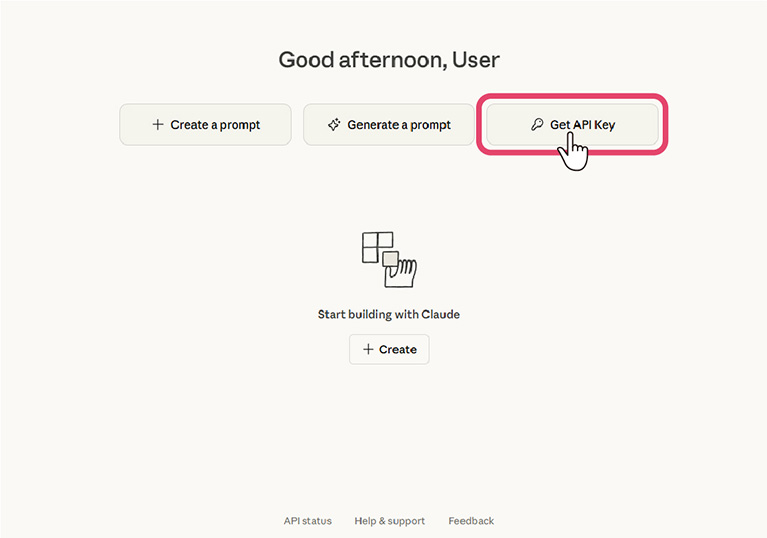Click the plus icon on the center Create button
The width and height of the screenshot is (767, 538).
pyautogui.click(x=368, y=349)
